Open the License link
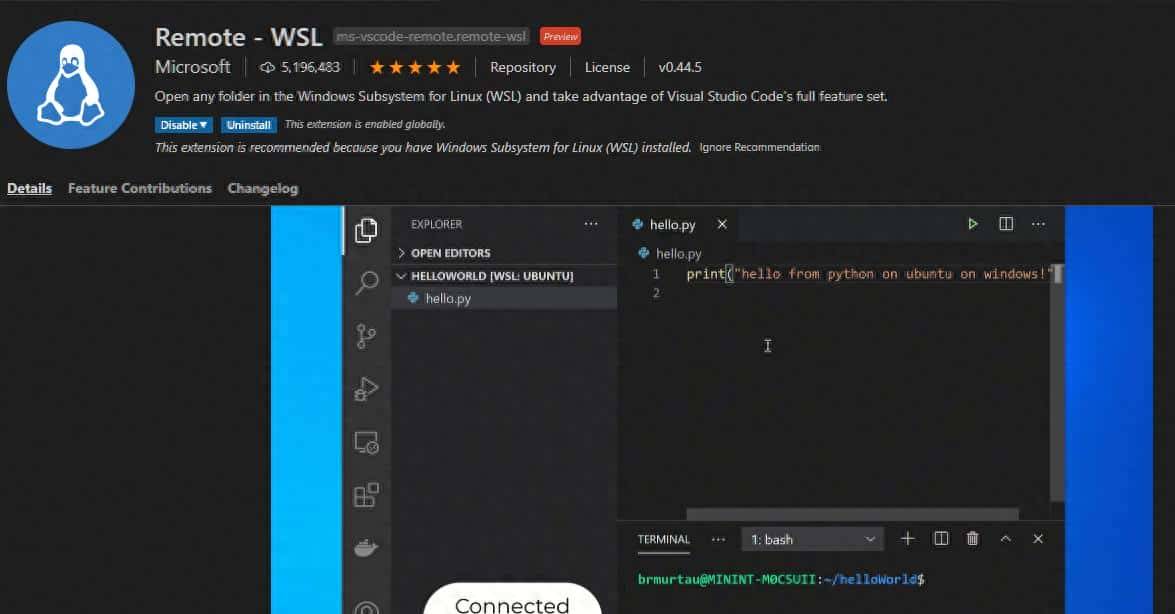The image size is (1175, 614). (607, 67)
